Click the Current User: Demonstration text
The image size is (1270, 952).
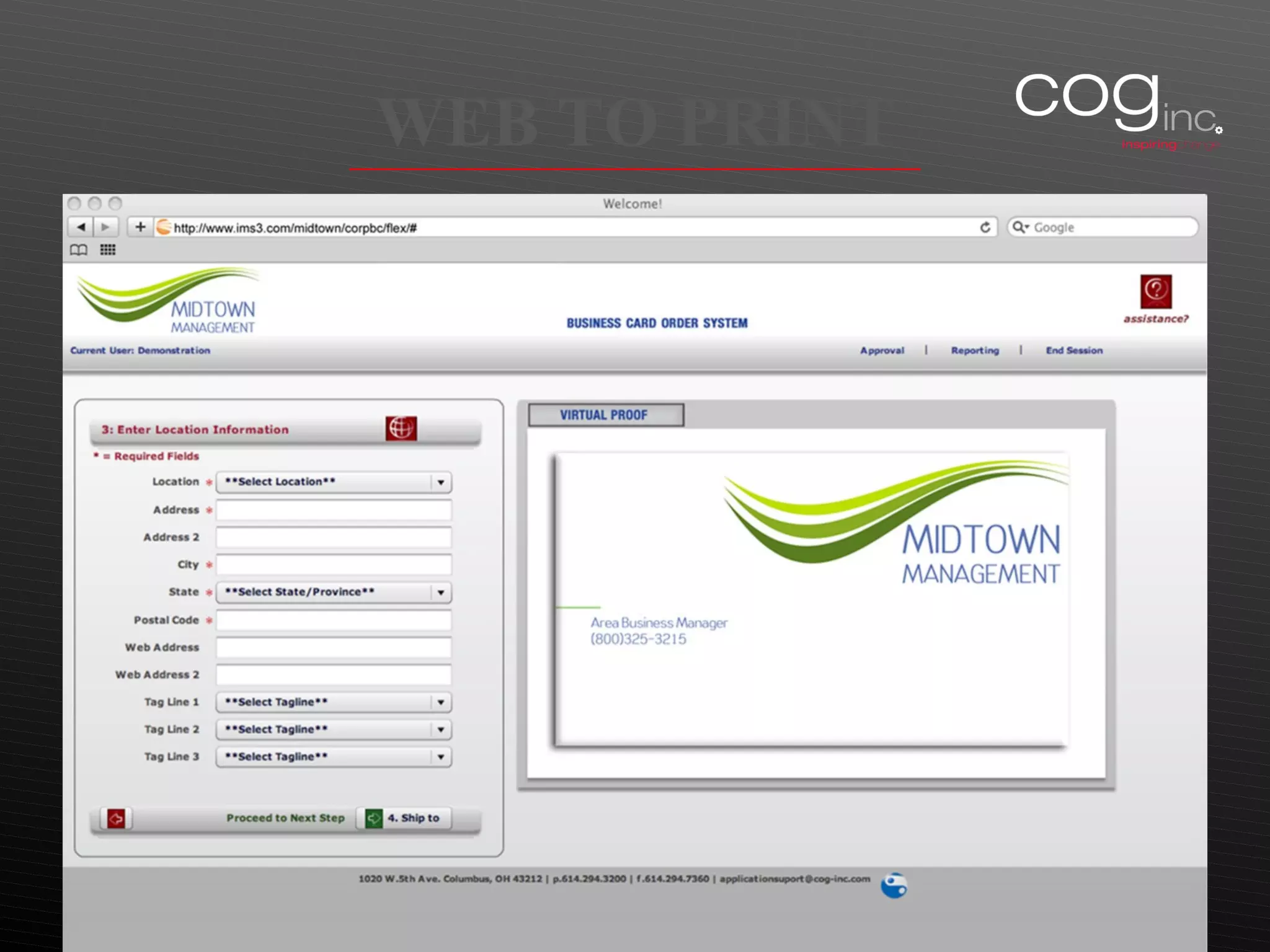coord(140,351)
